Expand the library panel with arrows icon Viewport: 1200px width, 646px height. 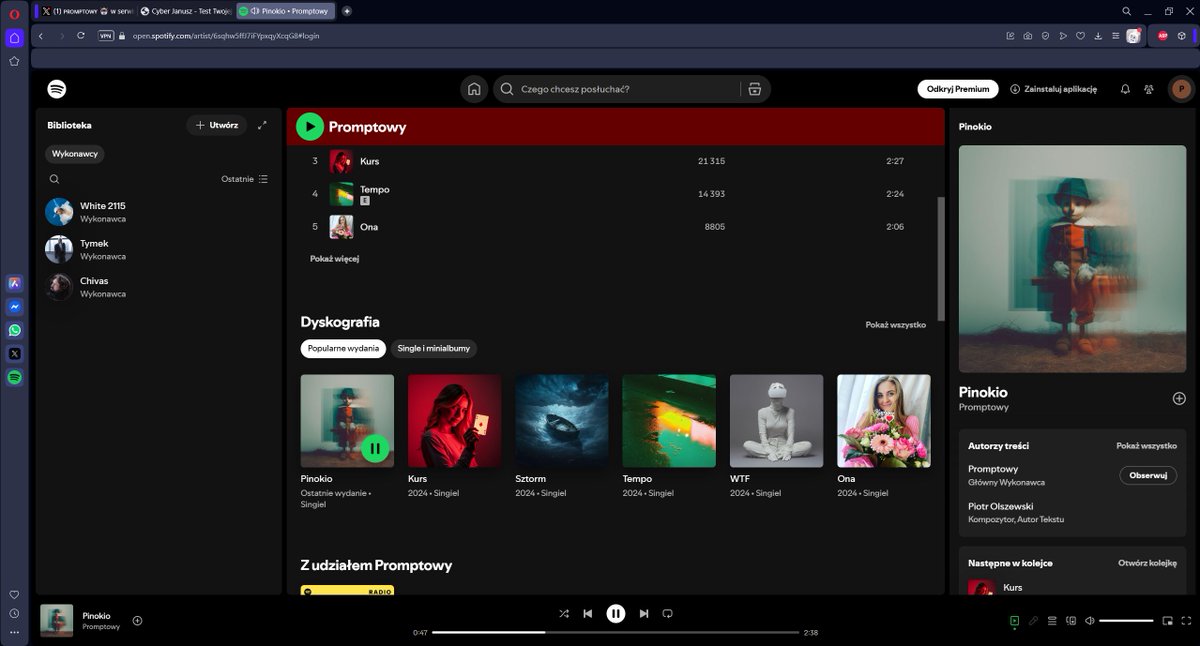(x=262, y=125)
